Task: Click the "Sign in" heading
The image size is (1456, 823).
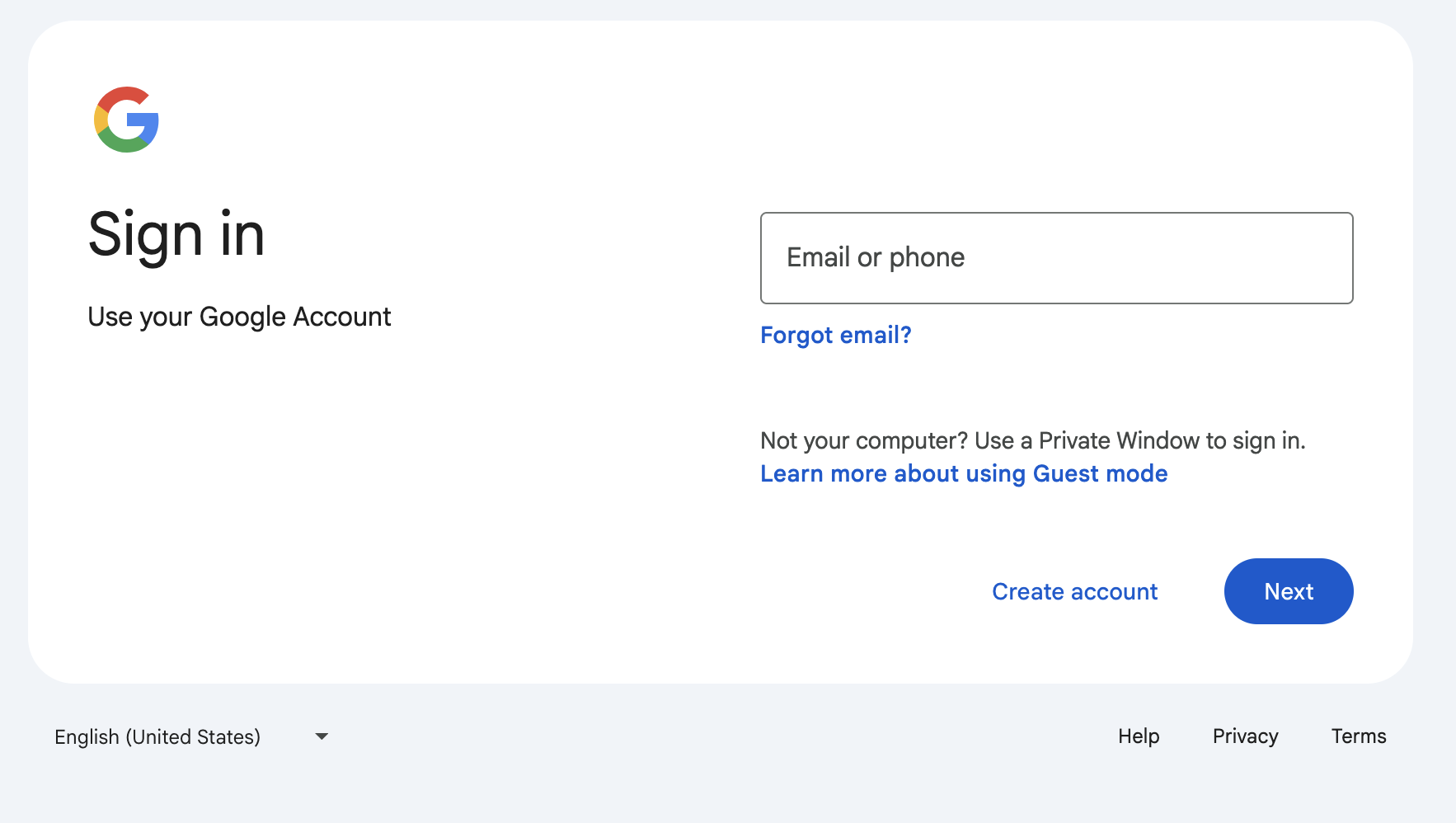Action: [176, 235]
